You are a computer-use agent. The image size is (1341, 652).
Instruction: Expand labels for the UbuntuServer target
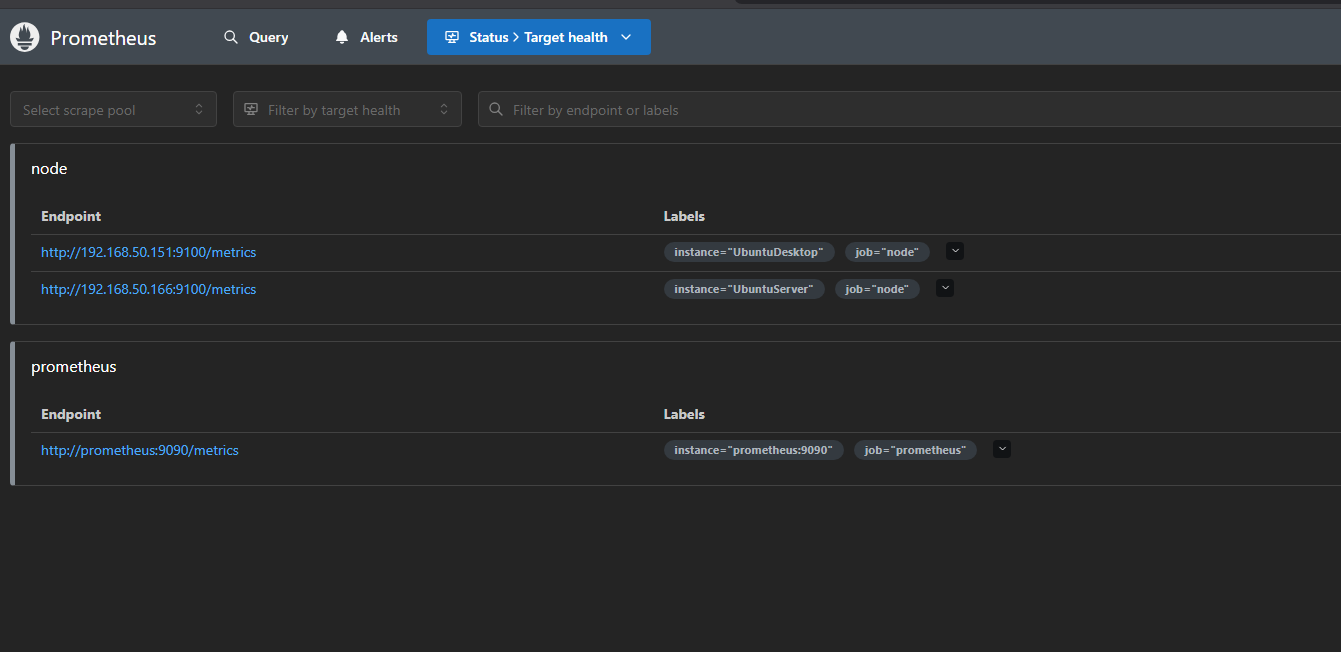945,288
